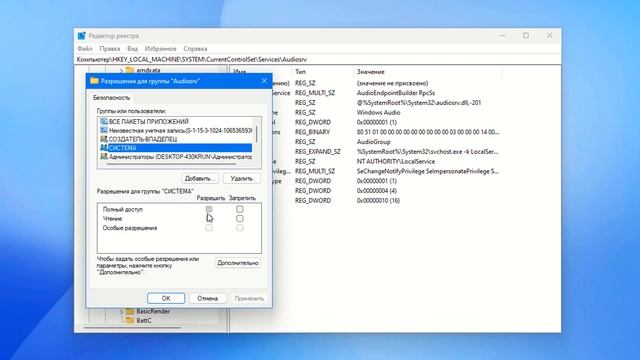Click the horizontal scrollbar below the registry tree
640x360 pixels.
[x=132, y=327]
